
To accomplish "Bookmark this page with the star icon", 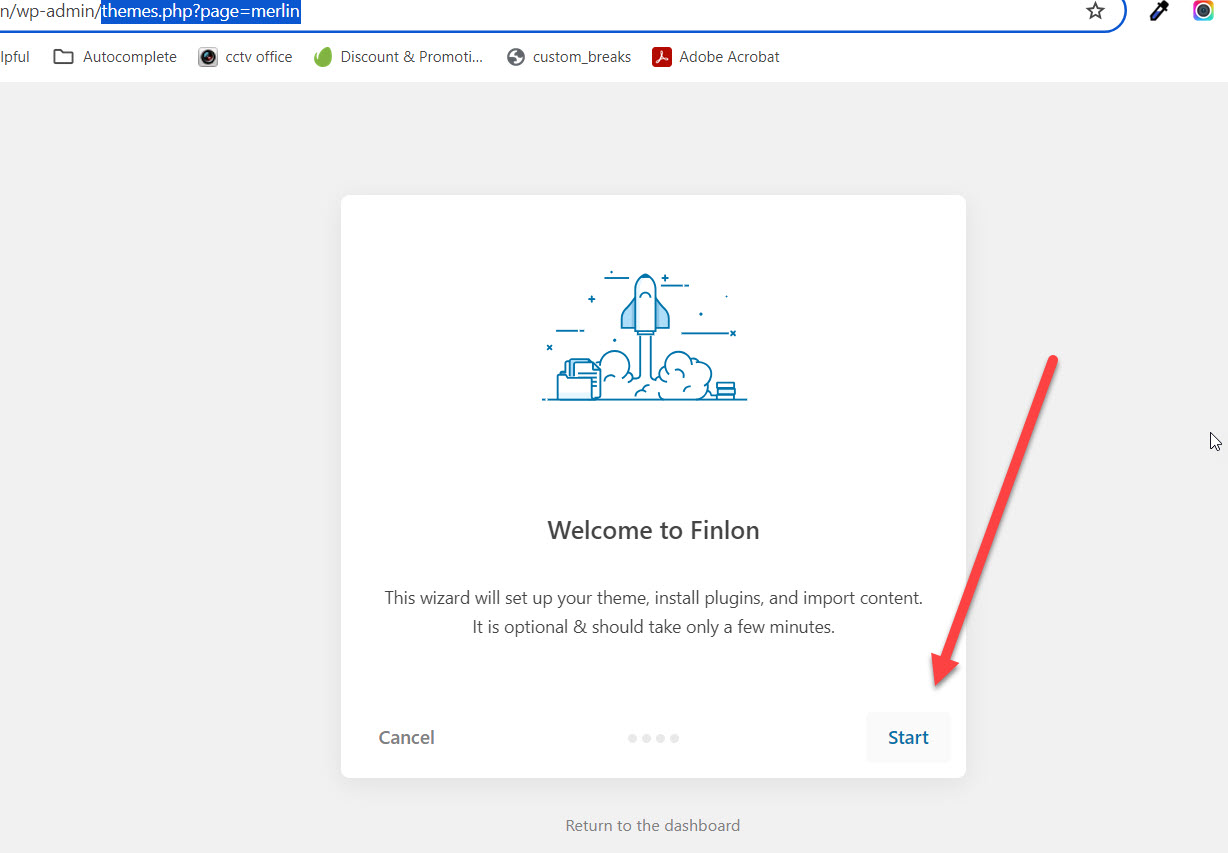I will (x=1095, y=11).
